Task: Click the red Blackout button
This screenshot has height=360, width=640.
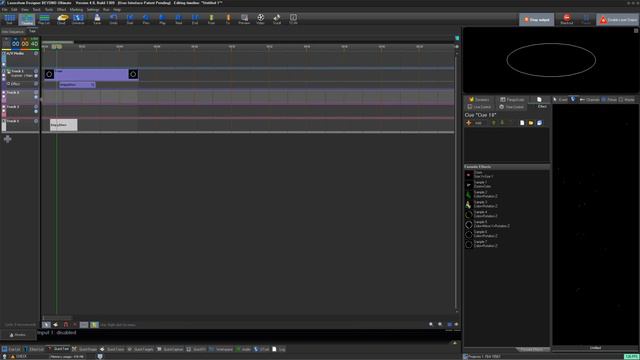Action: 567,19
